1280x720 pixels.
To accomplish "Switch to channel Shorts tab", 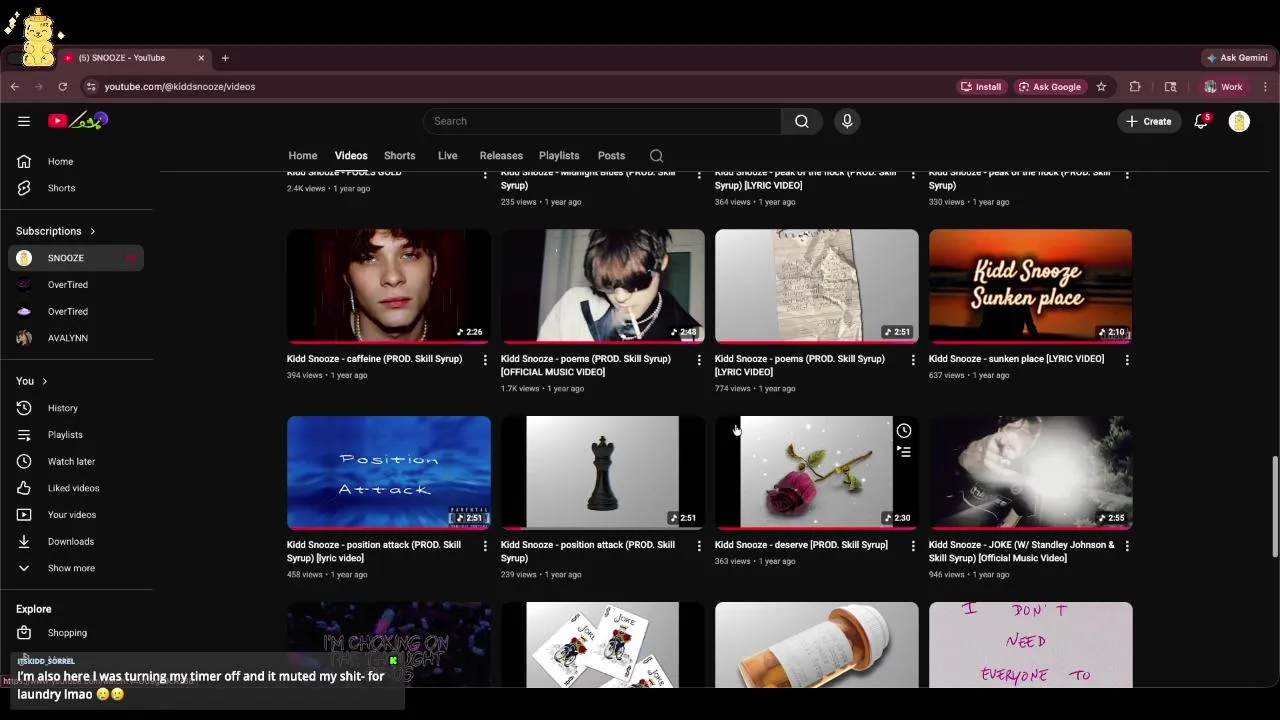I will 400,156.
